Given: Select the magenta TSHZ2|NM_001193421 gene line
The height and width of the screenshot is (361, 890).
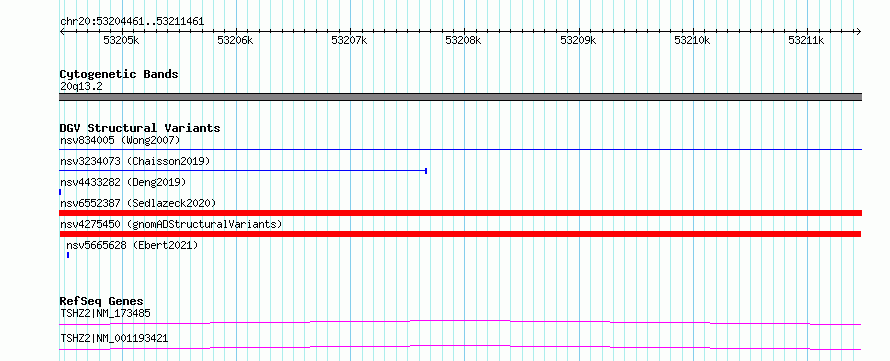Looking at the screenshot, I should click(460, 347).
